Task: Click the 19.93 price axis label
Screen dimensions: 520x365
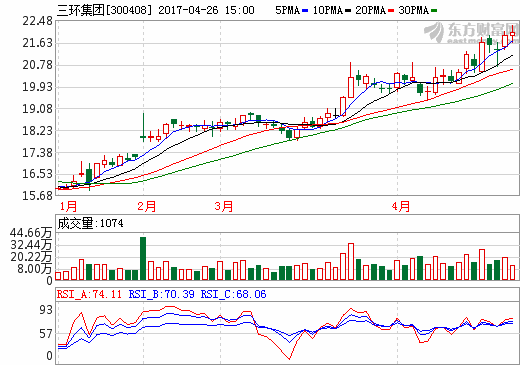Action: click(x=37, y=87)
